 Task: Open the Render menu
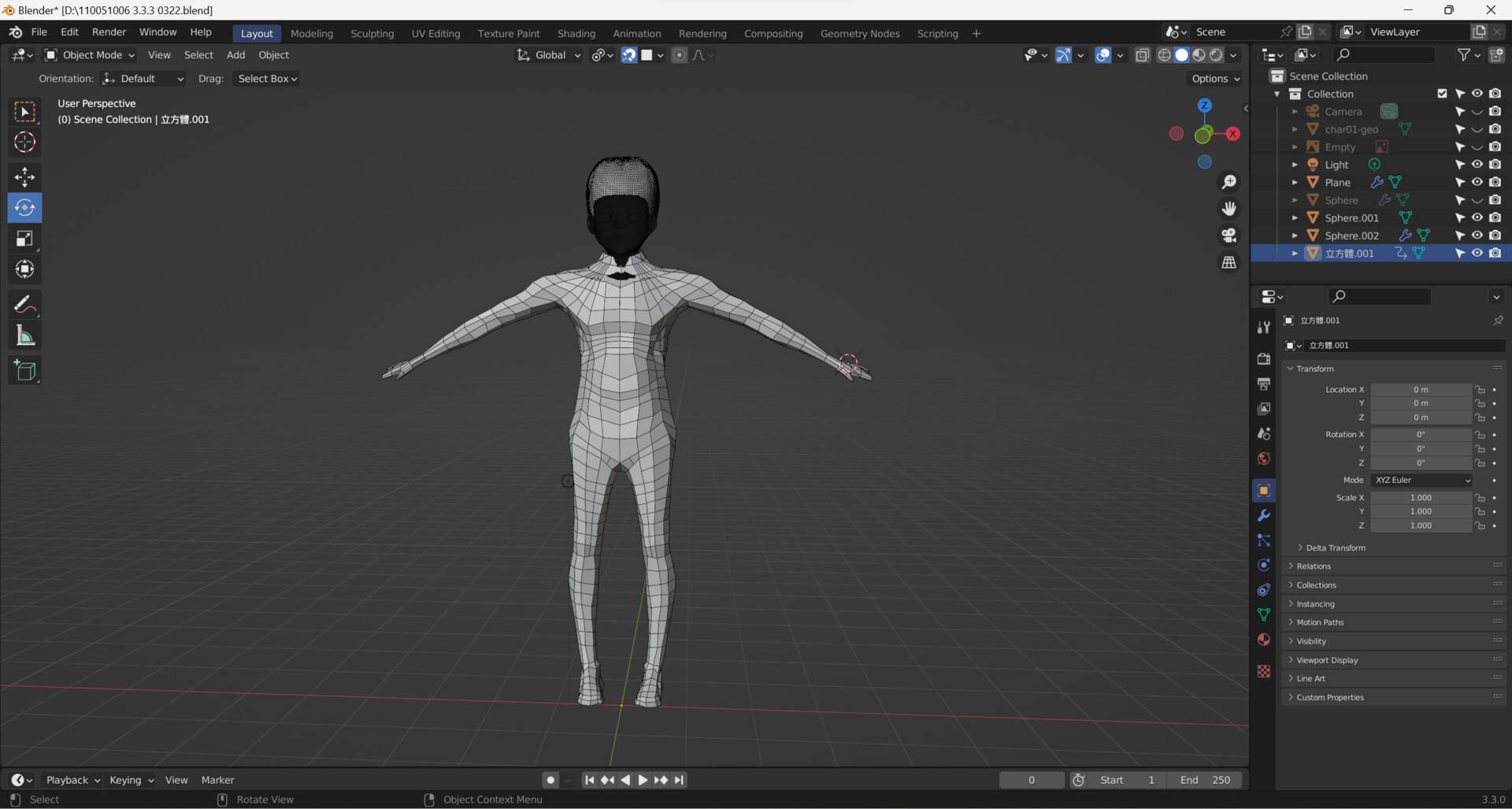coord(109,32)
